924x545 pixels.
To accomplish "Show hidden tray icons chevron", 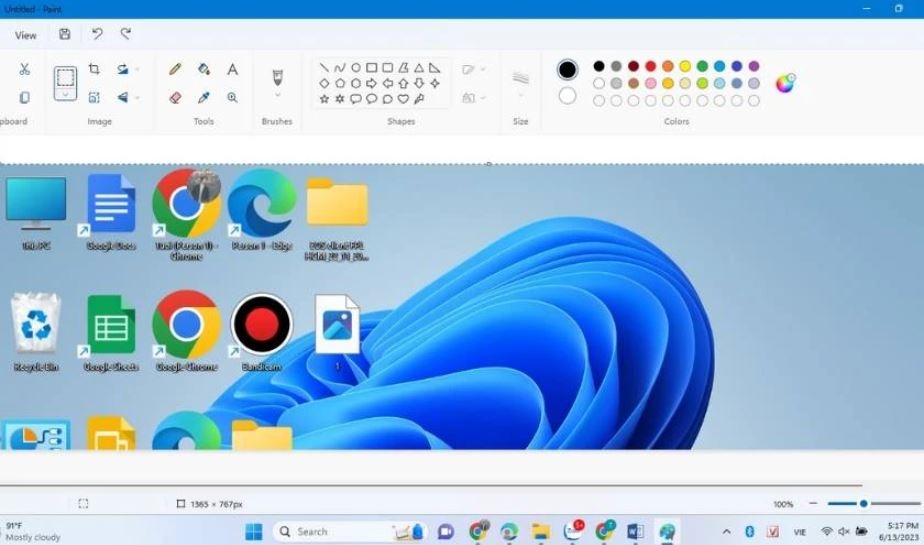I will [x=727, y=531].
